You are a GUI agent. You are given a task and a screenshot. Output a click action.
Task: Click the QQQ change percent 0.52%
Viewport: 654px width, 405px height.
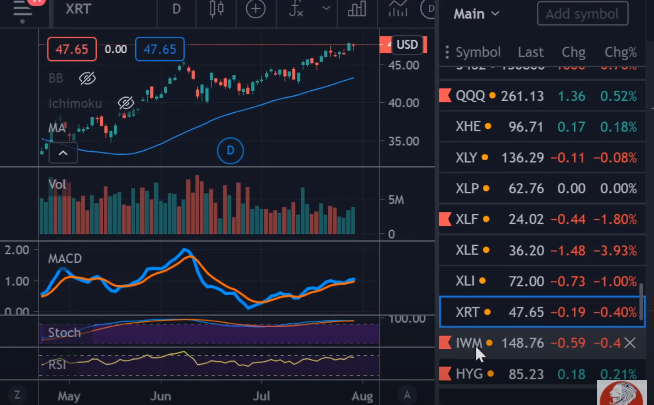619,96
